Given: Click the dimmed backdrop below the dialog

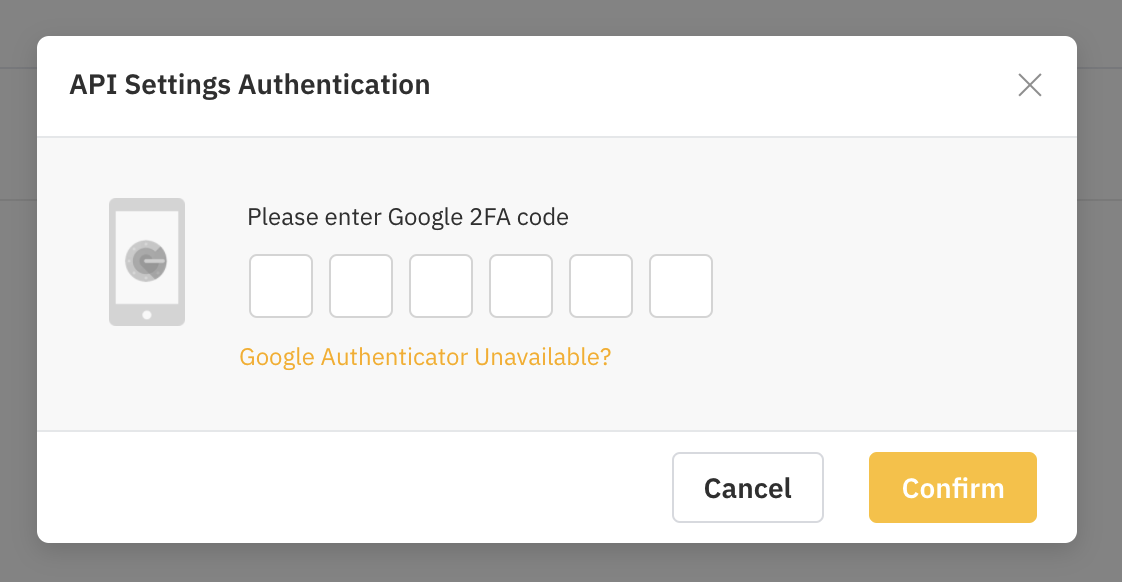Looking at the screenshot, I should coord(561,563).
